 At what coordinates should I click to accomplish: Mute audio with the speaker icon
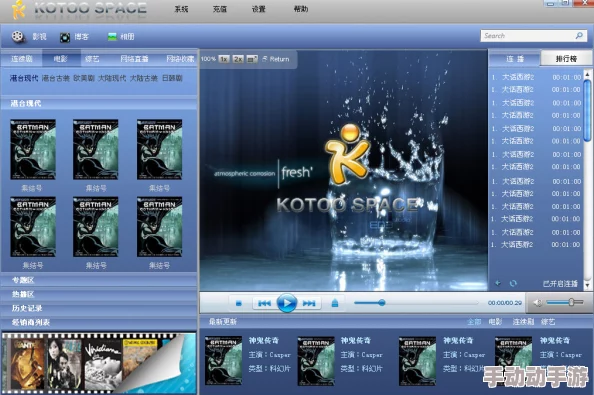tap(538, 303)
